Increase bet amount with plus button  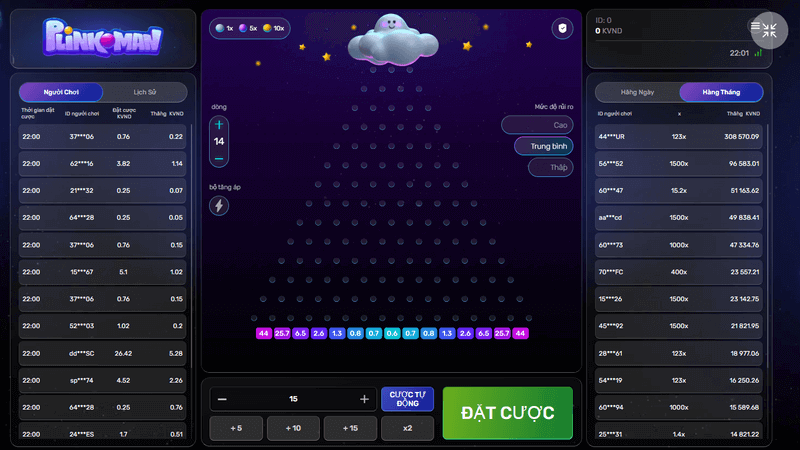364,399
